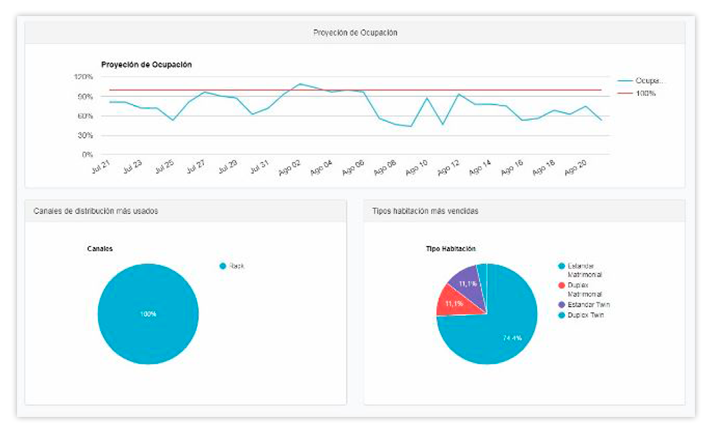This screenshot has height=438, width=714.
Task: Select the red 11.1% pie slice
Action: (x=455, y=301)
